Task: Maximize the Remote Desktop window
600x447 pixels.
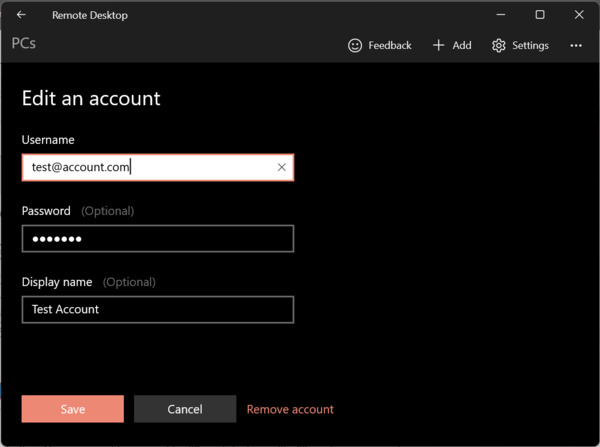Action: 540,15
